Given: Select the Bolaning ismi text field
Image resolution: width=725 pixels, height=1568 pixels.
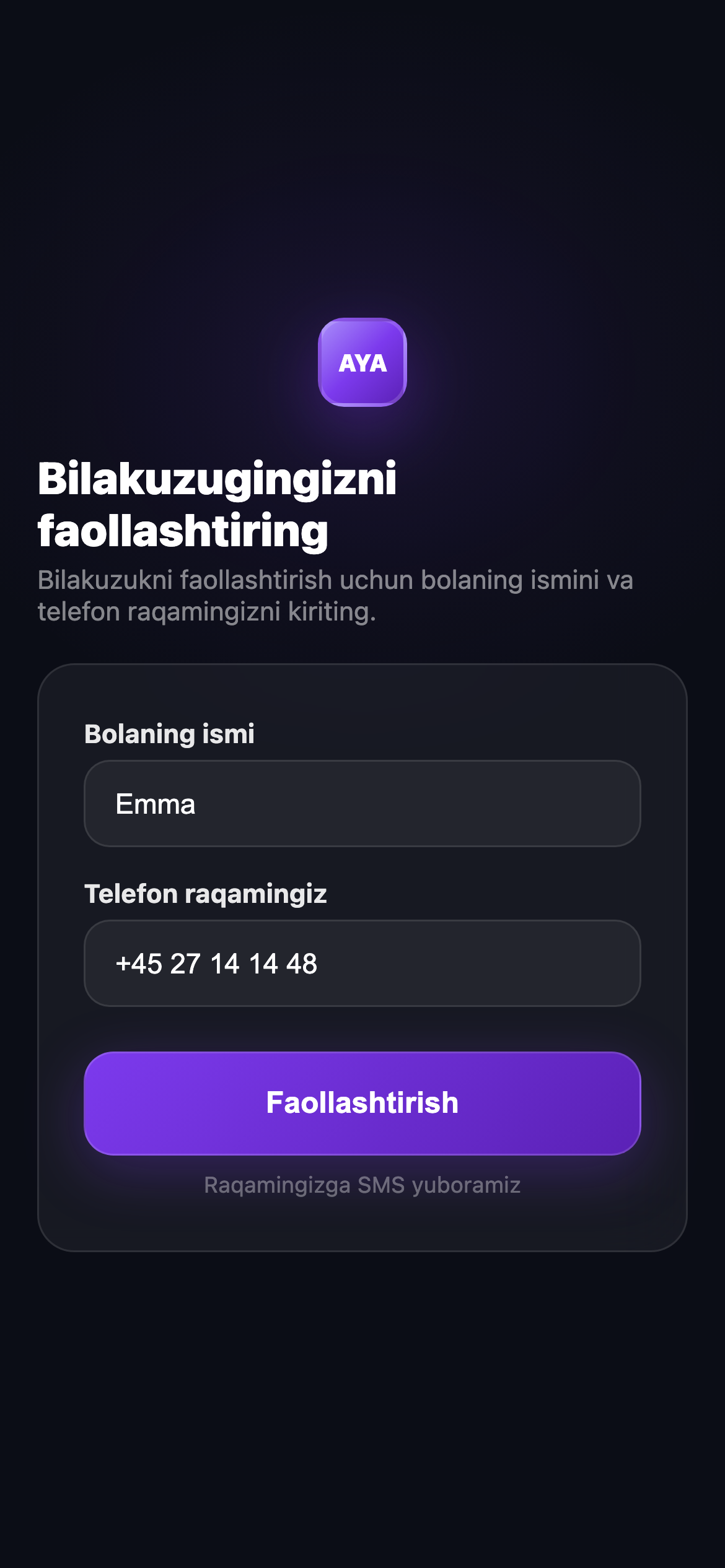Looking at the screenshot, I should click(361, 803).
